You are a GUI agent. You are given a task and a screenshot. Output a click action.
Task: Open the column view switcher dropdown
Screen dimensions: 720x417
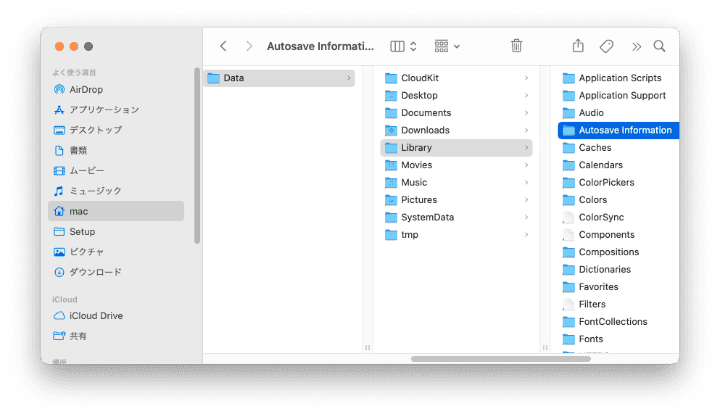(402, 46)
